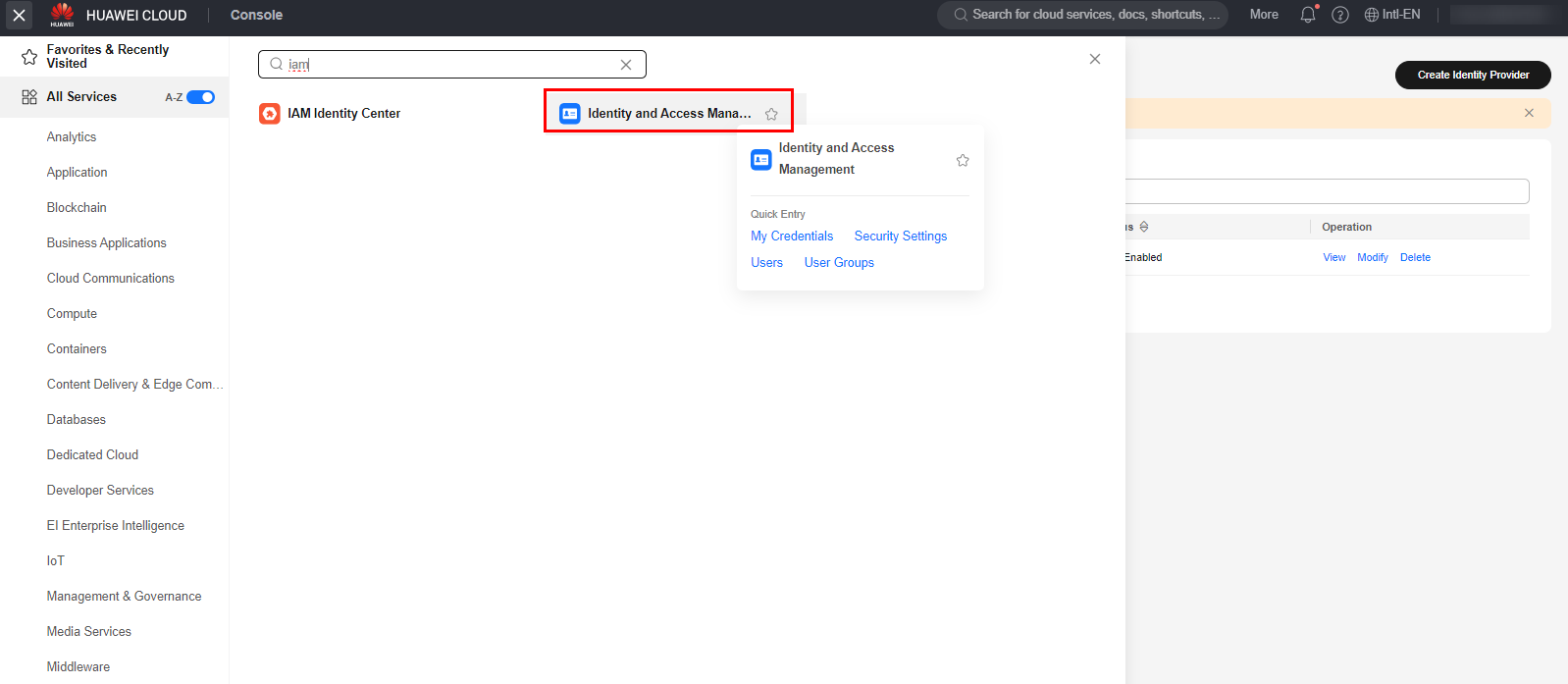Expand the More menu in header

click(x=1264, y=15)
